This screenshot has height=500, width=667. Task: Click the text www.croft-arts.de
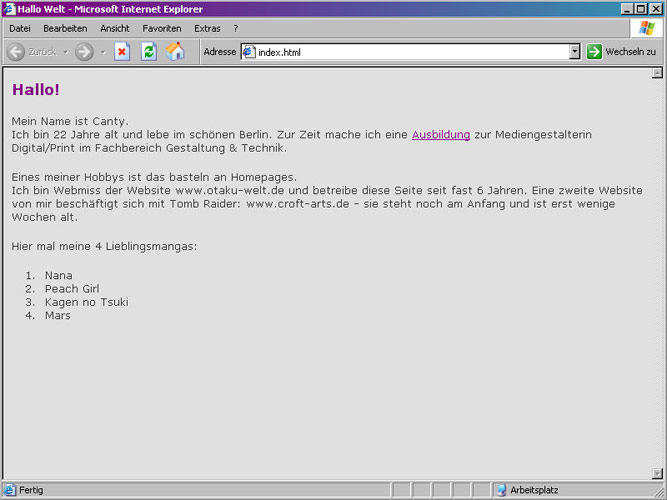[x=298, y=204]
